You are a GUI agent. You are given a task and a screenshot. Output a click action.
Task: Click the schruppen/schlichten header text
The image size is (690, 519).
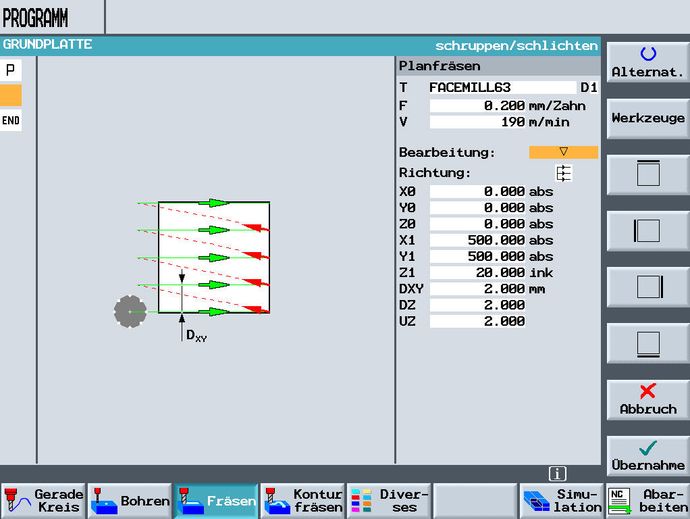point(516,46)
